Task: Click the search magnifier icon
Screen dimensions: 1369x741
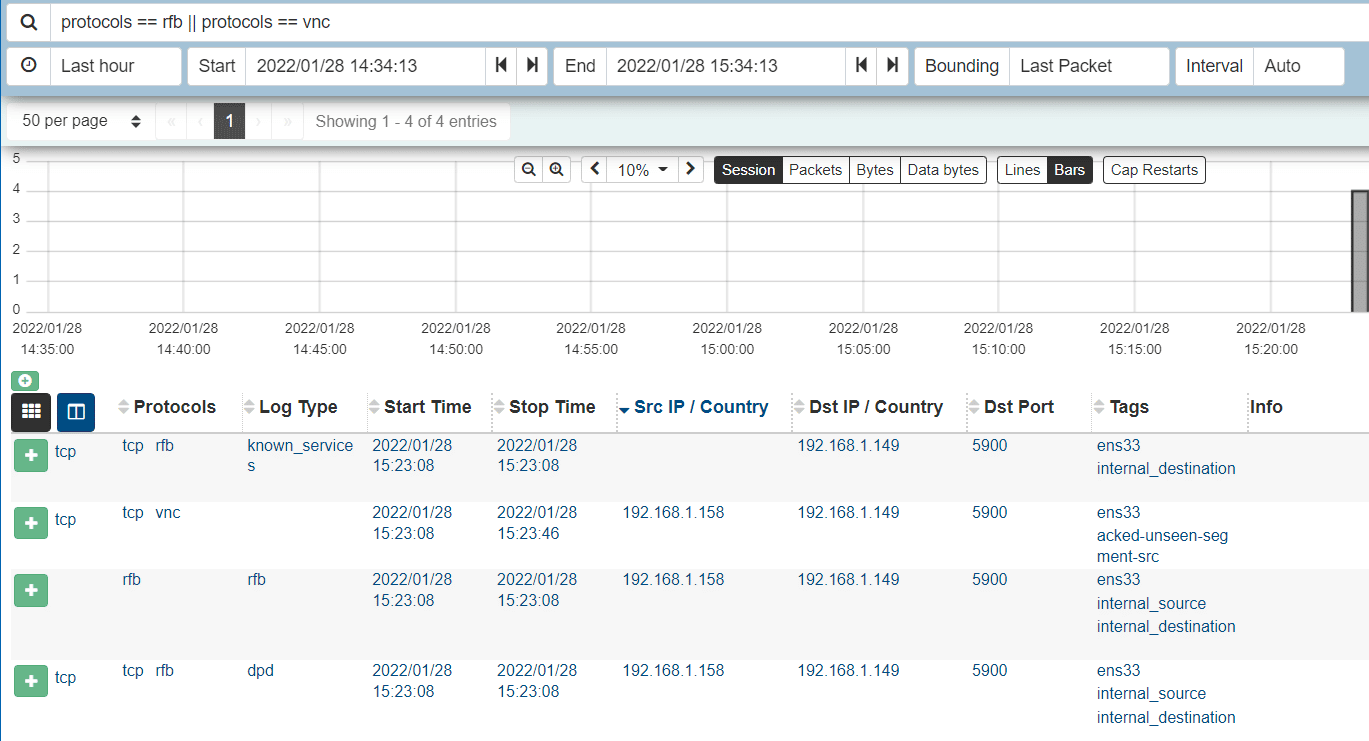Action: coord(29,21)
